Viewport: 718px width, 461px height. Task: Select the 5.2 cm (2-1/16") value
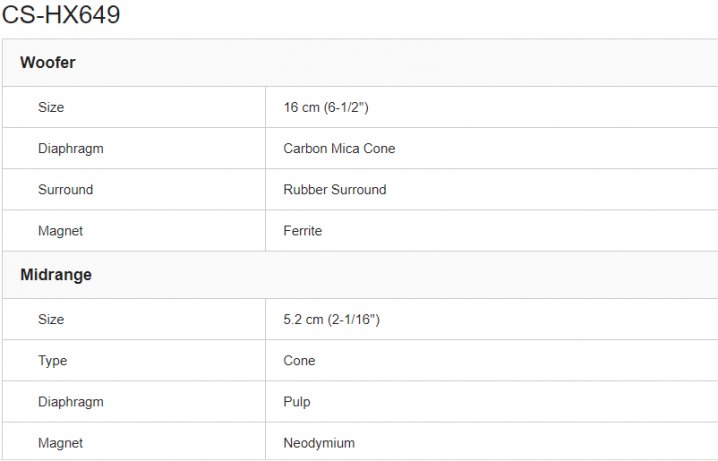332,319
